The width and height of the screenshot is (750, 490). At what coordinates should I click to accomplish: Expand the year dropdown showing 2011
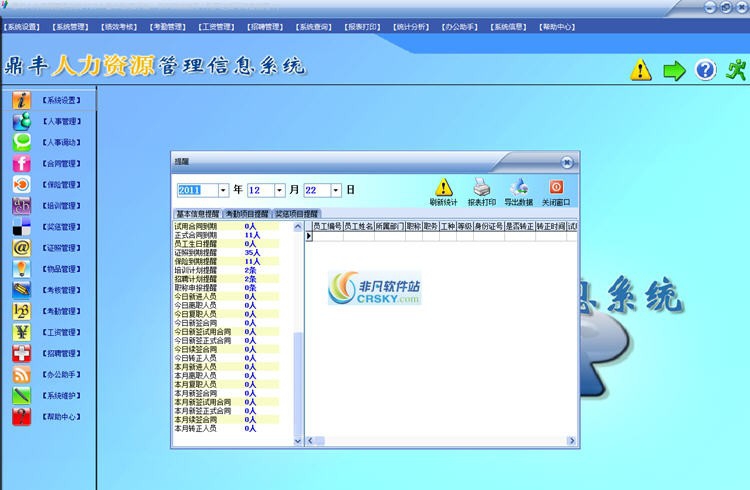(223, 190)
